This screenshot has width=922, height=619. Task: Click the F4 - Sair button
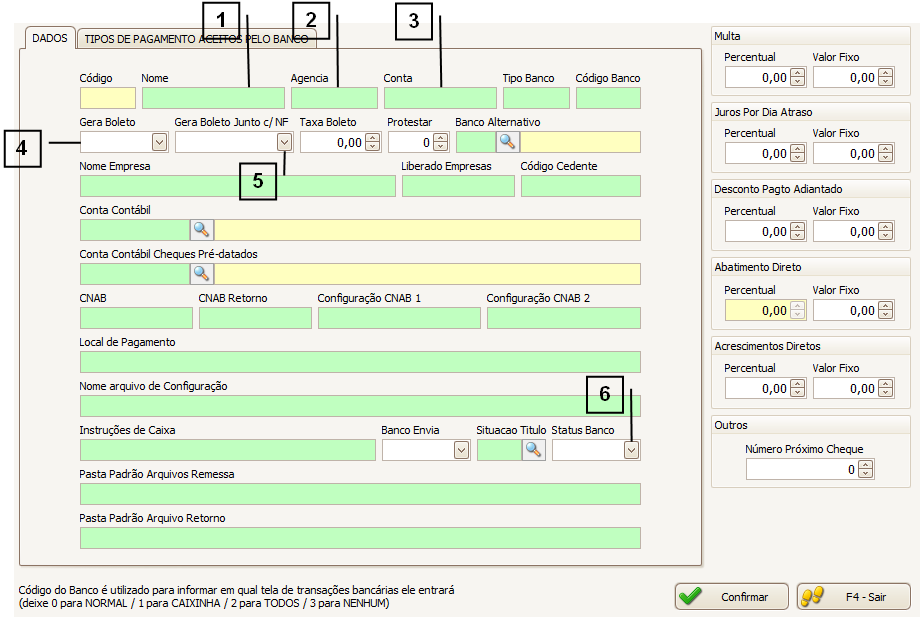pos(853,596)
